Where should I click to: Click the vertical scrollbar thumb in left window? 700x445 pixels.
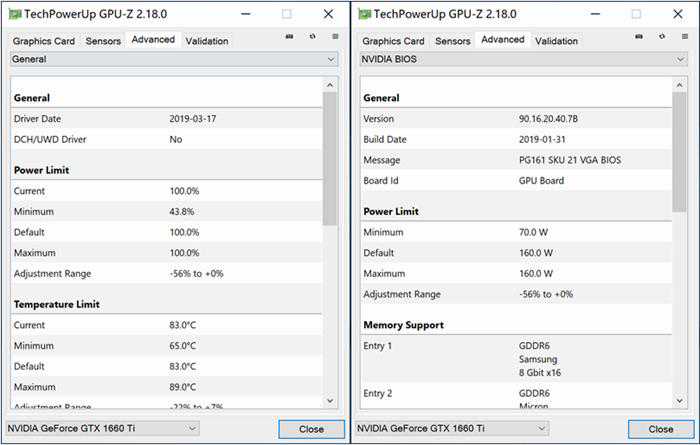click(x=330, y=160)
